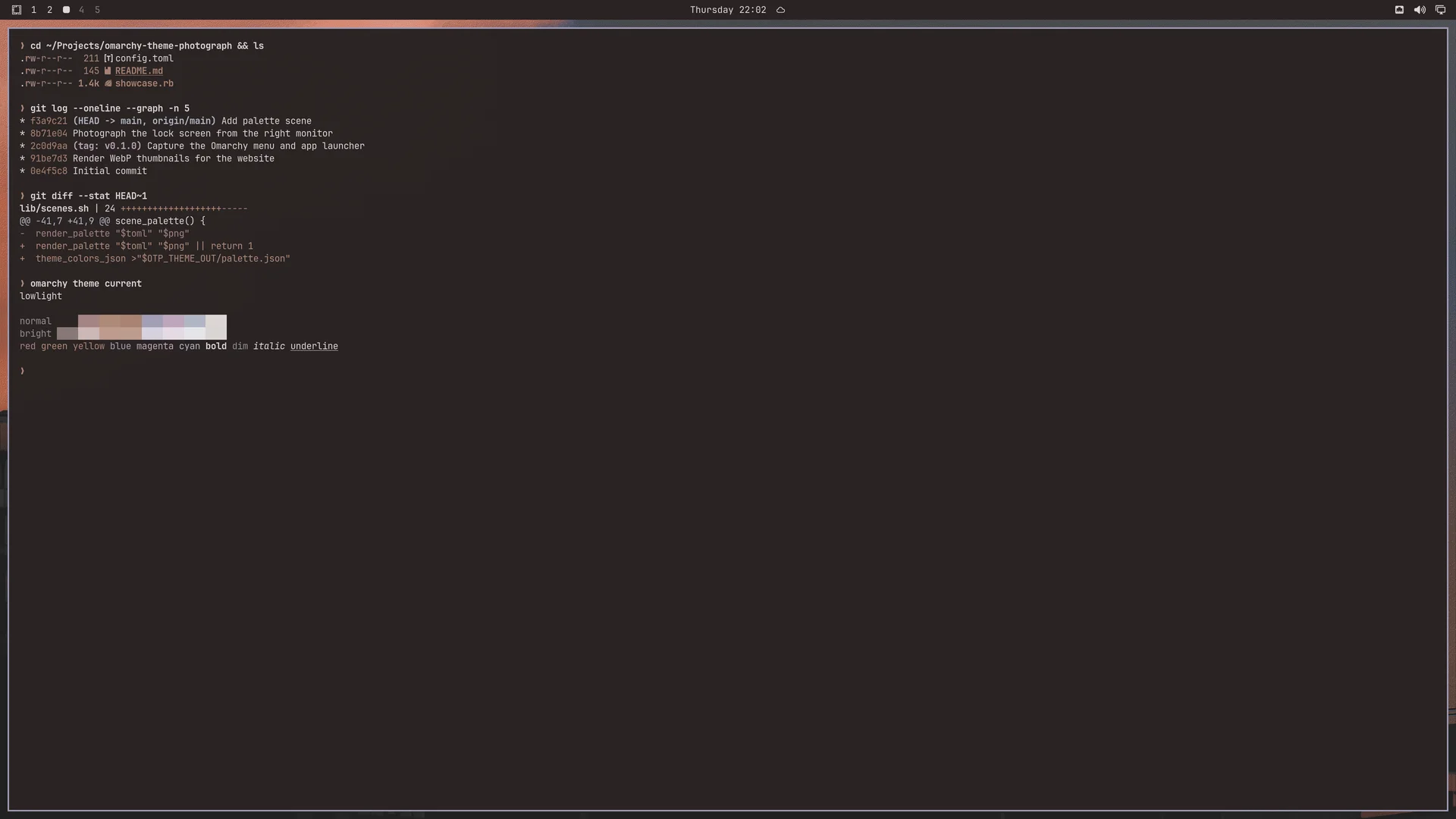Select the active filled workspace indicator

(x=66, y=10)
